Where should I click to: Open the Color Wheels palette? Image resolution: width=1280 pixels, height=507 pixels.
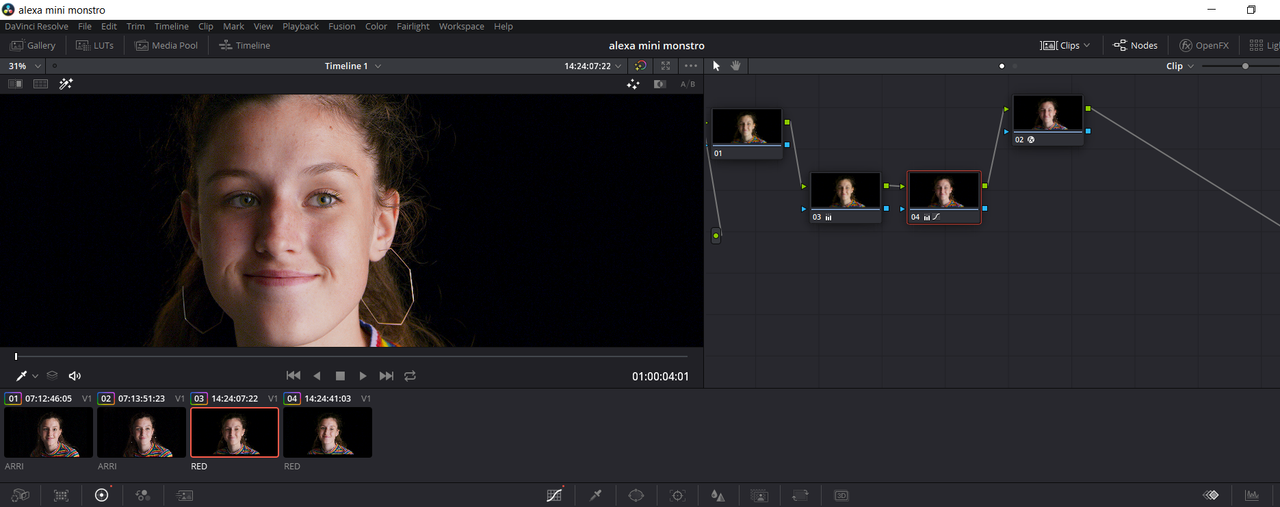(101, 495)
